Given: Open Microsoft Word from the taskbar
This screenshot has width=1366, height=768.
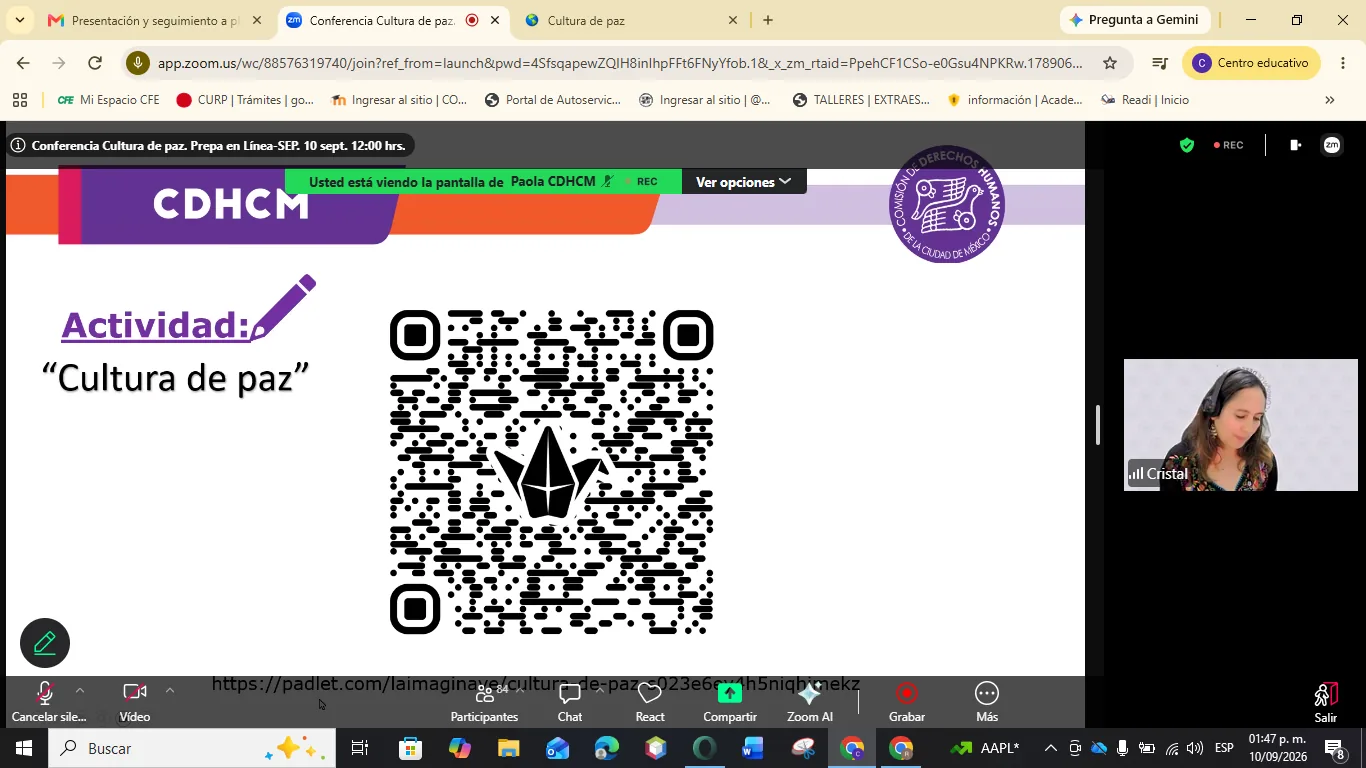Looking at the screenshot, I should (x=753, y=748).
